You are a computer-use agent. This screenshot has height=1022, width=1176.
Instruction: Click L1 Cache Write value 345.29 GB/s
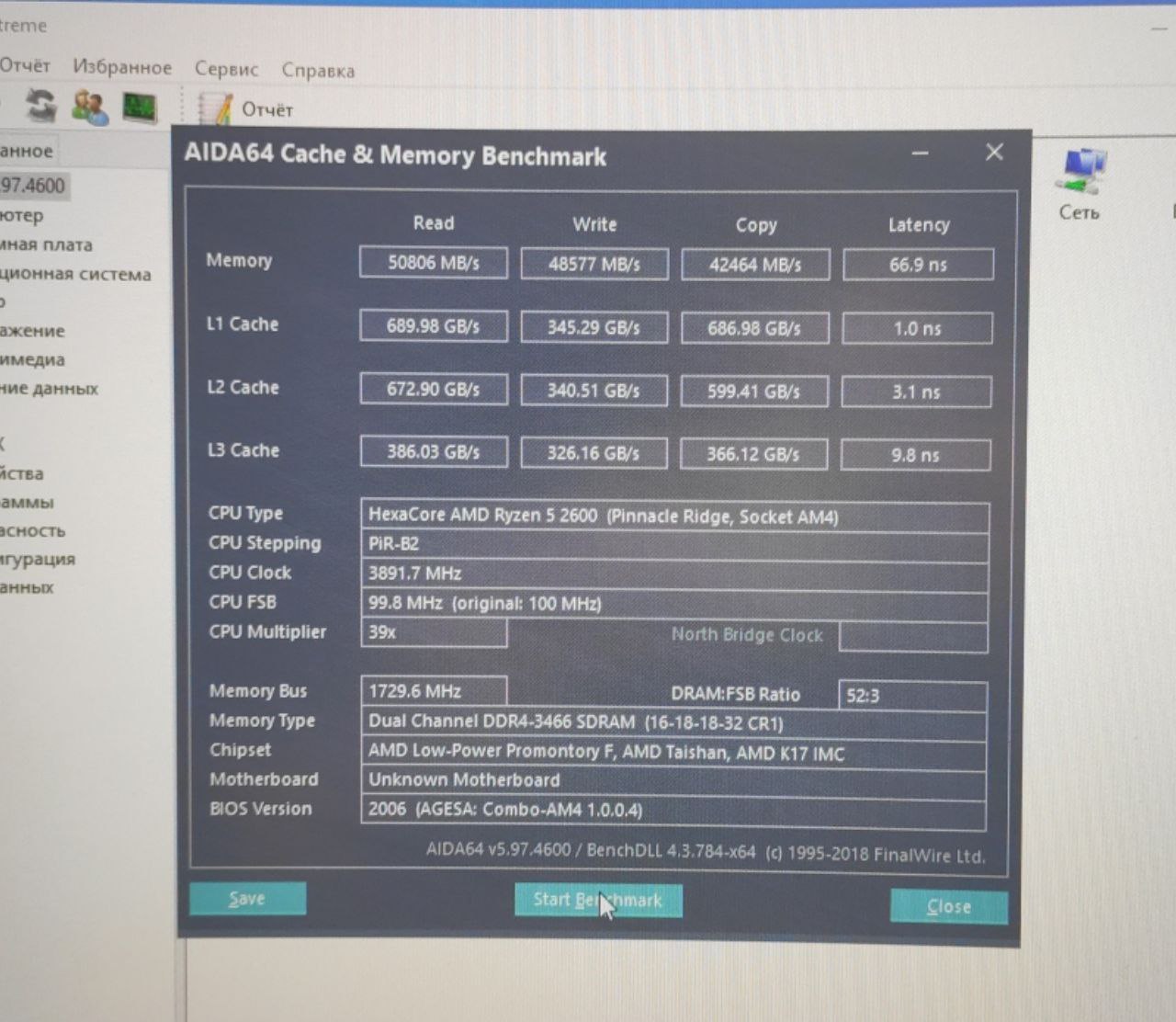[594, 327]
